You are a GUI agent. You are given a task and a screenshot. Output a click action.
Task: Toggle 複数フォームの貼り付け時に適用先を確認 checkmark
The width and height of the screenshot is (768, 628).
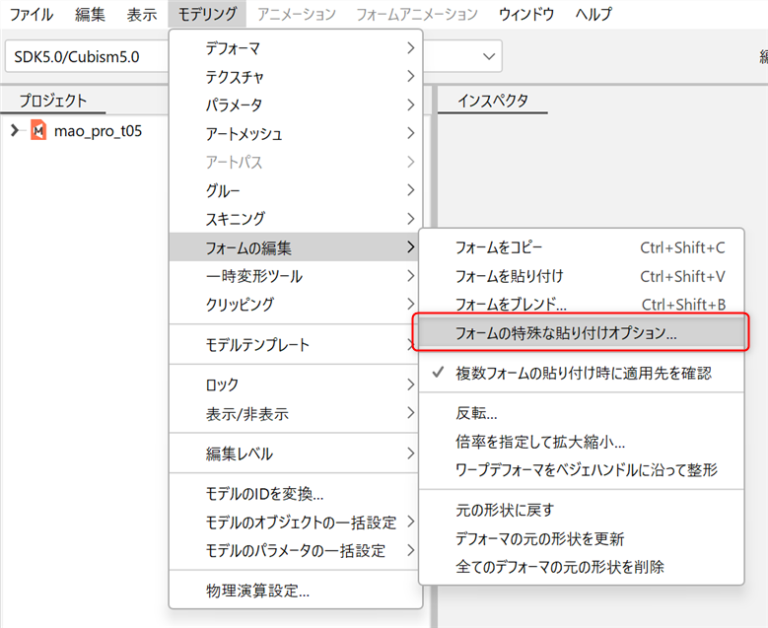[583, 373]
